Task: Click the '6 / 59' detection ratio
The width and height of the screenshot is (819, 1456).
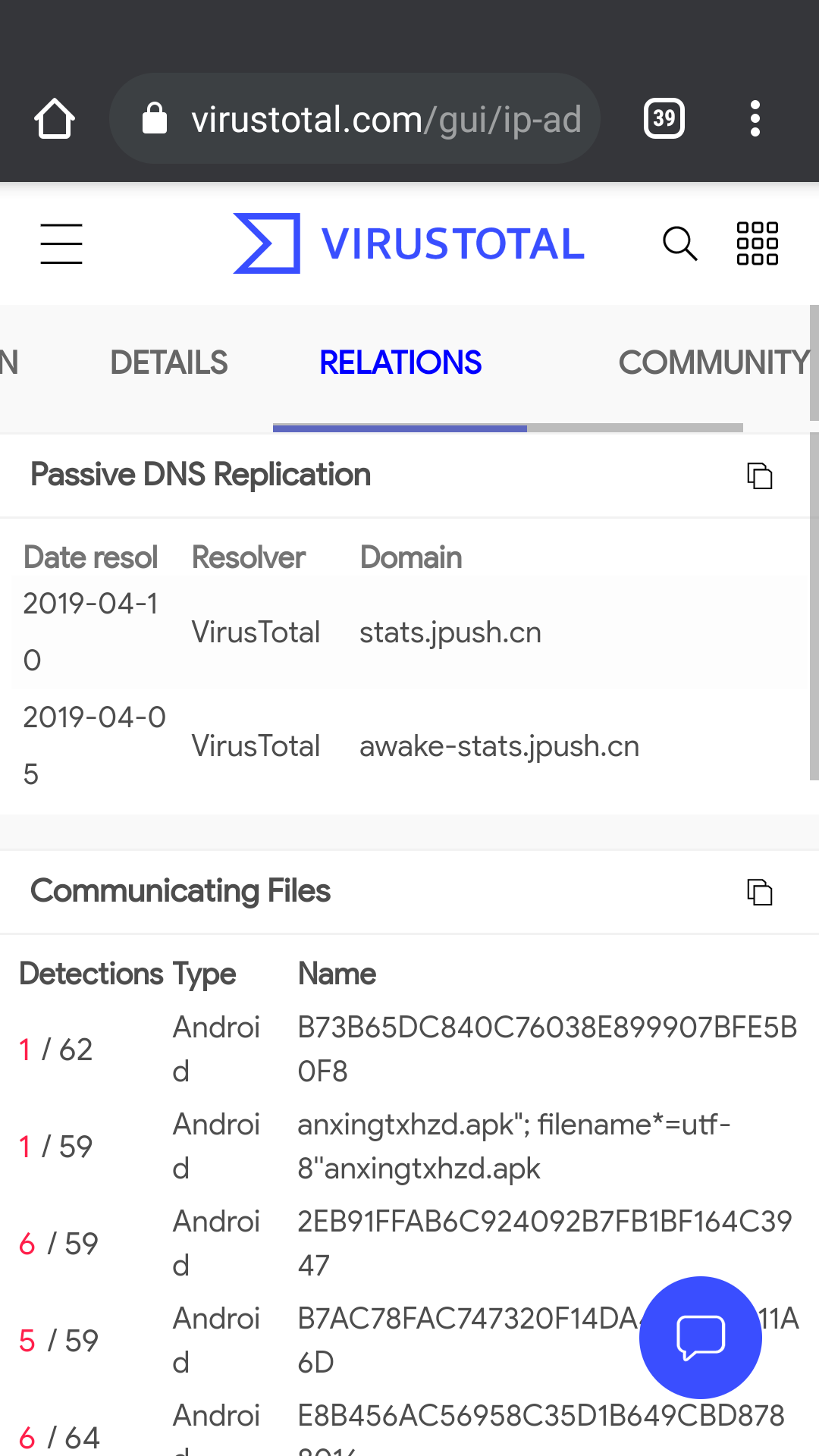Action: [58, 1244]
